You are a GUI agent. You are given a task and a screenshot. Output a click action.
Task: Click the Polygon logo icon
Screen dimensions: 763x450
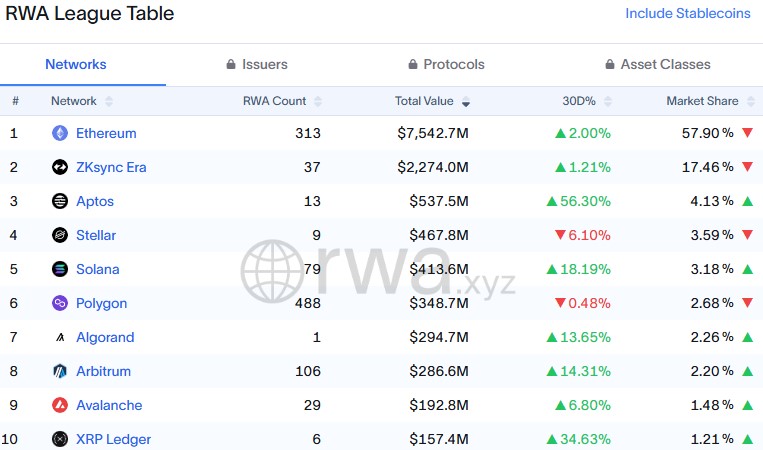point(60,303)
